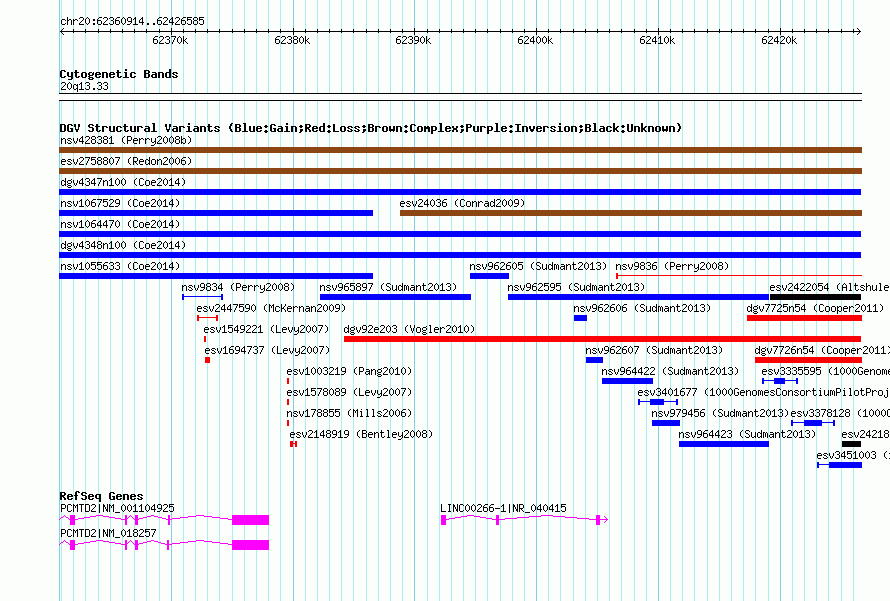Click the nsv1067529 (Coe2014) label
890x601 pixels.
pyautogui.click(x=120, y=203)
